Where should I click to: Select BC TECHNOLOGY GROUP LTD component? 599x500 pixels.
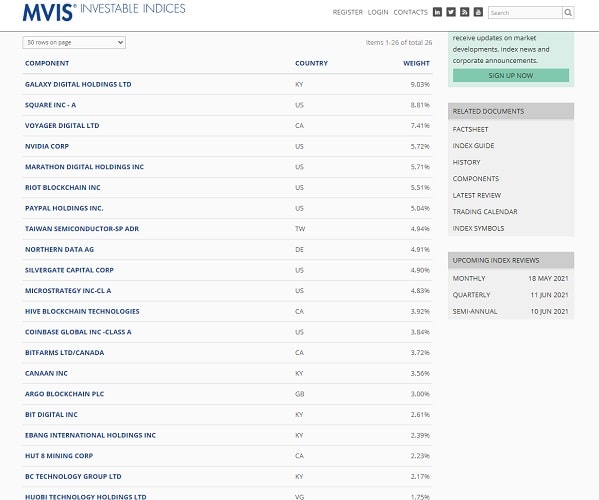(73, 476)
